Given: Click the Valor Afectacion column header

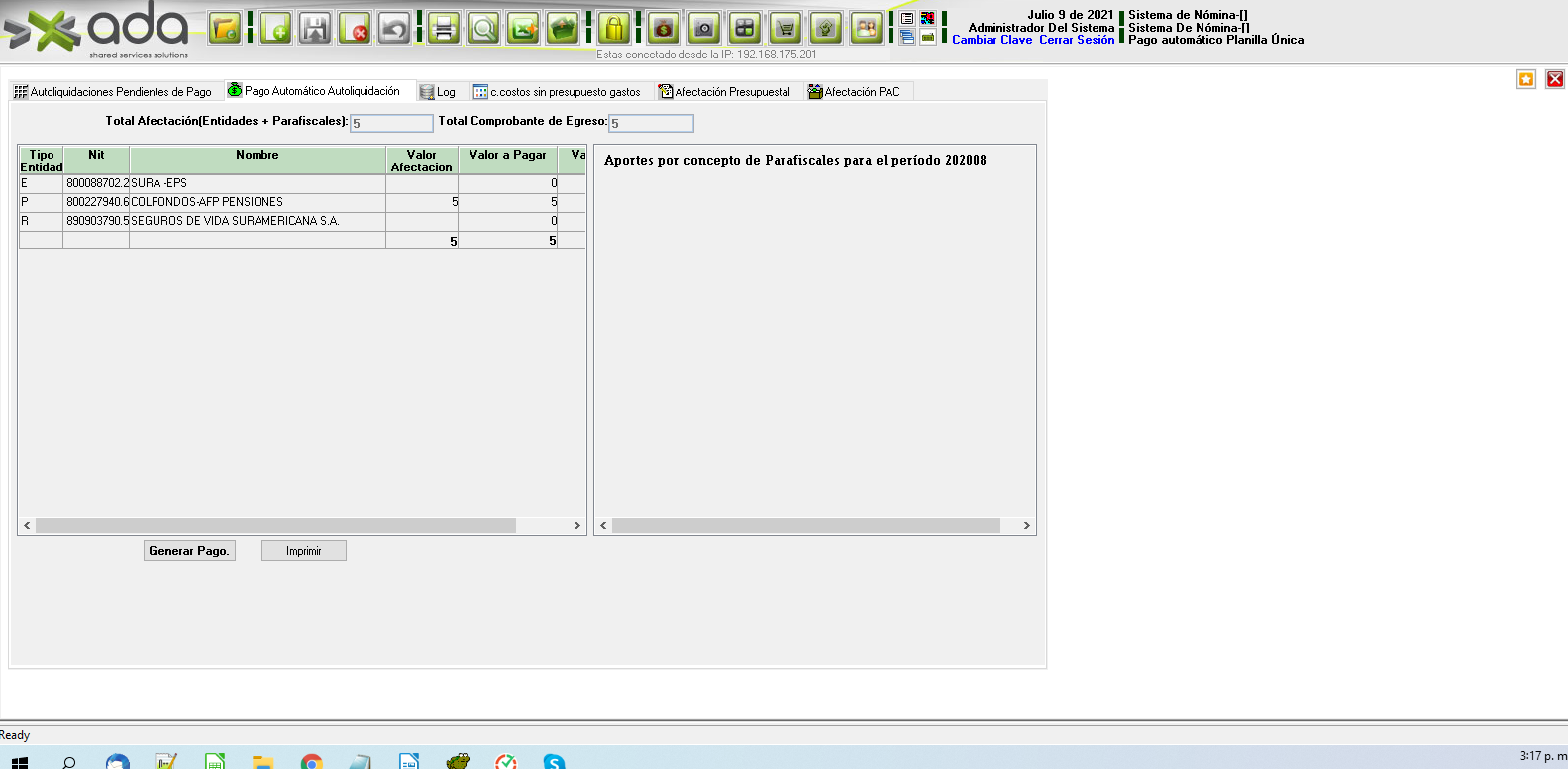Looking at the screenshot, I should (422, 161).
